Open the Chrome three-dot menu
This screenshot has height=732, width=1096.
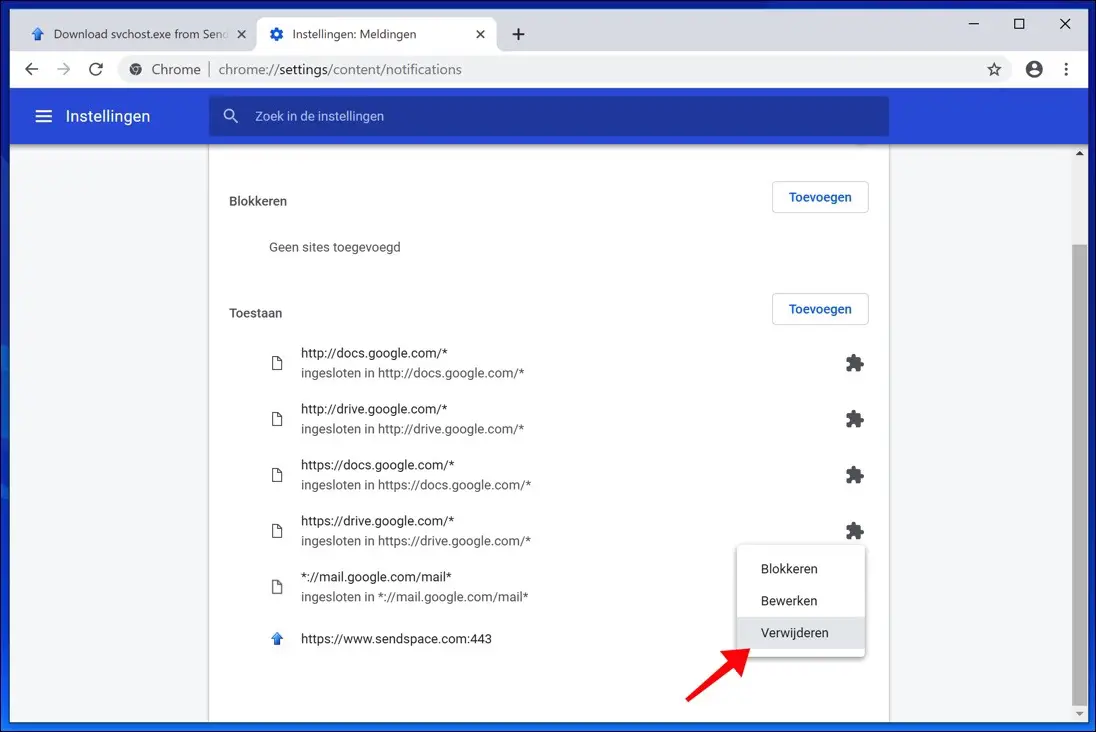[x=1066, y=69]
